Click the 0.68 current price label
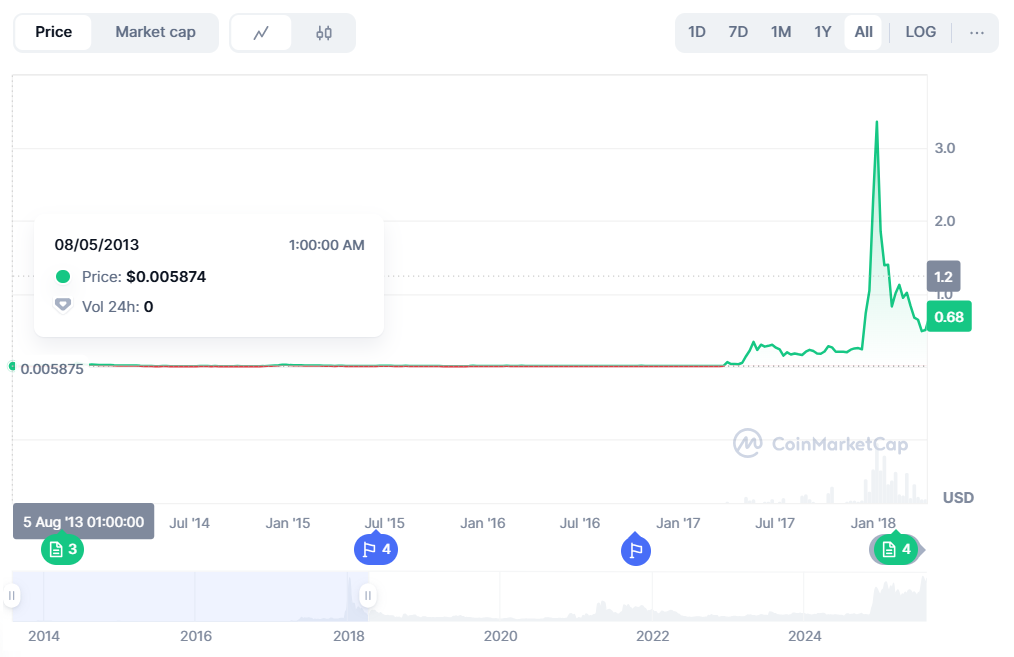Viewport: 1014px width, 657px height. (x=949, y=317)
